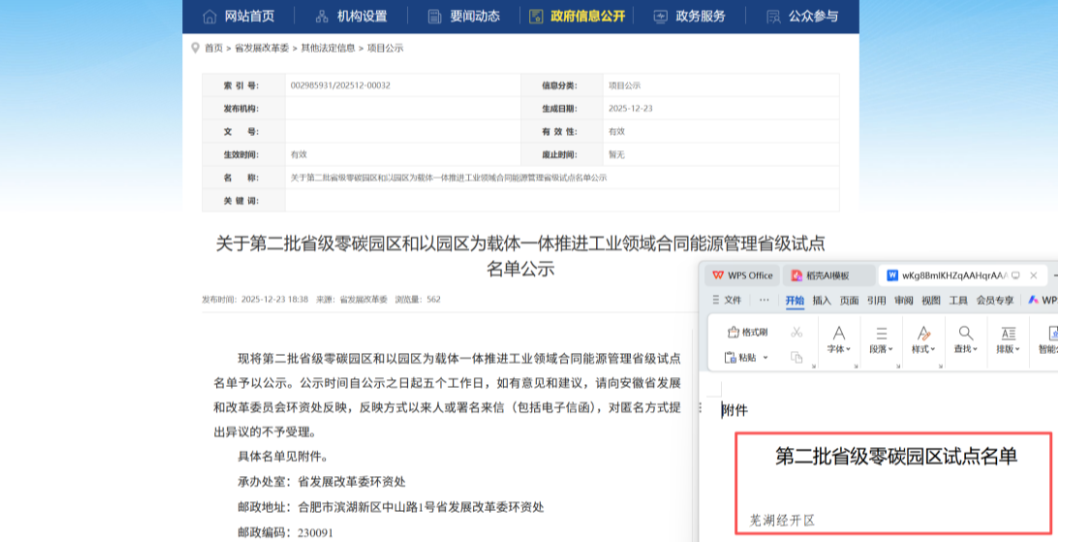Click the 省发展改革委 breadcrumb link
Screen dimensions: 1066x542
[x=262, y=48]
